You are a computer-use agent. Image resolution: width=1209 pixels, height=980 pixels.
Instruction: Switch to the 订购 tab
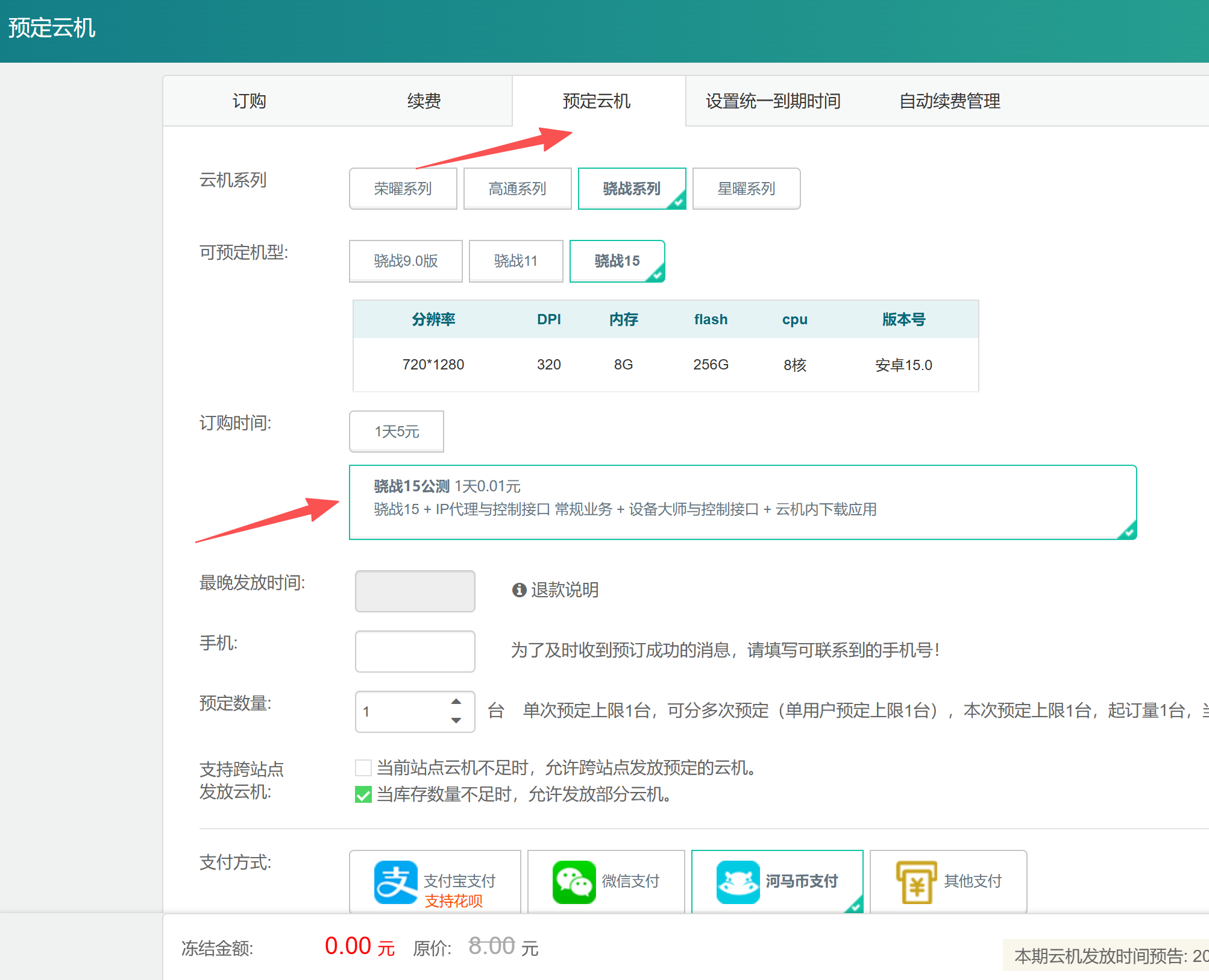[x=249, y=101]
